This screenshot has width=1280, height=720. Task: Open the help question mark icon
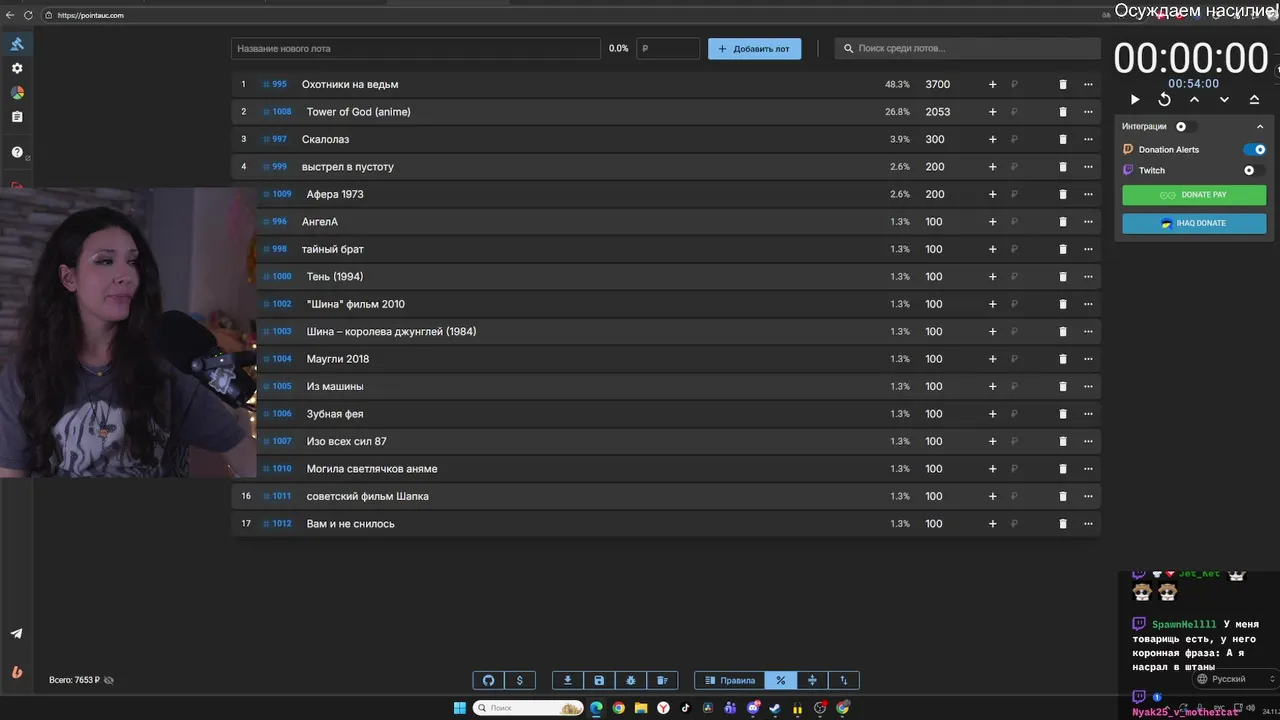click(x=17, y=152)
